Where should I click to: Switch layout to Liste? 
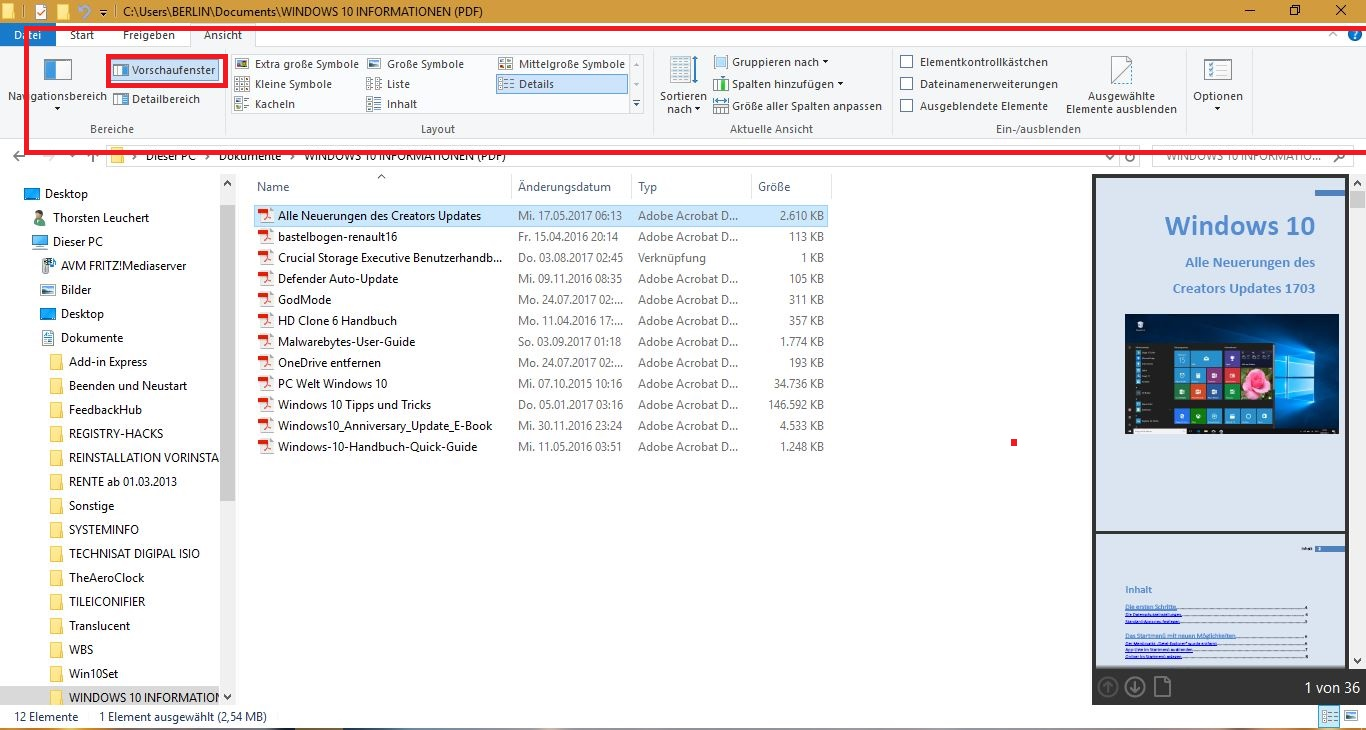coord(388,84)
